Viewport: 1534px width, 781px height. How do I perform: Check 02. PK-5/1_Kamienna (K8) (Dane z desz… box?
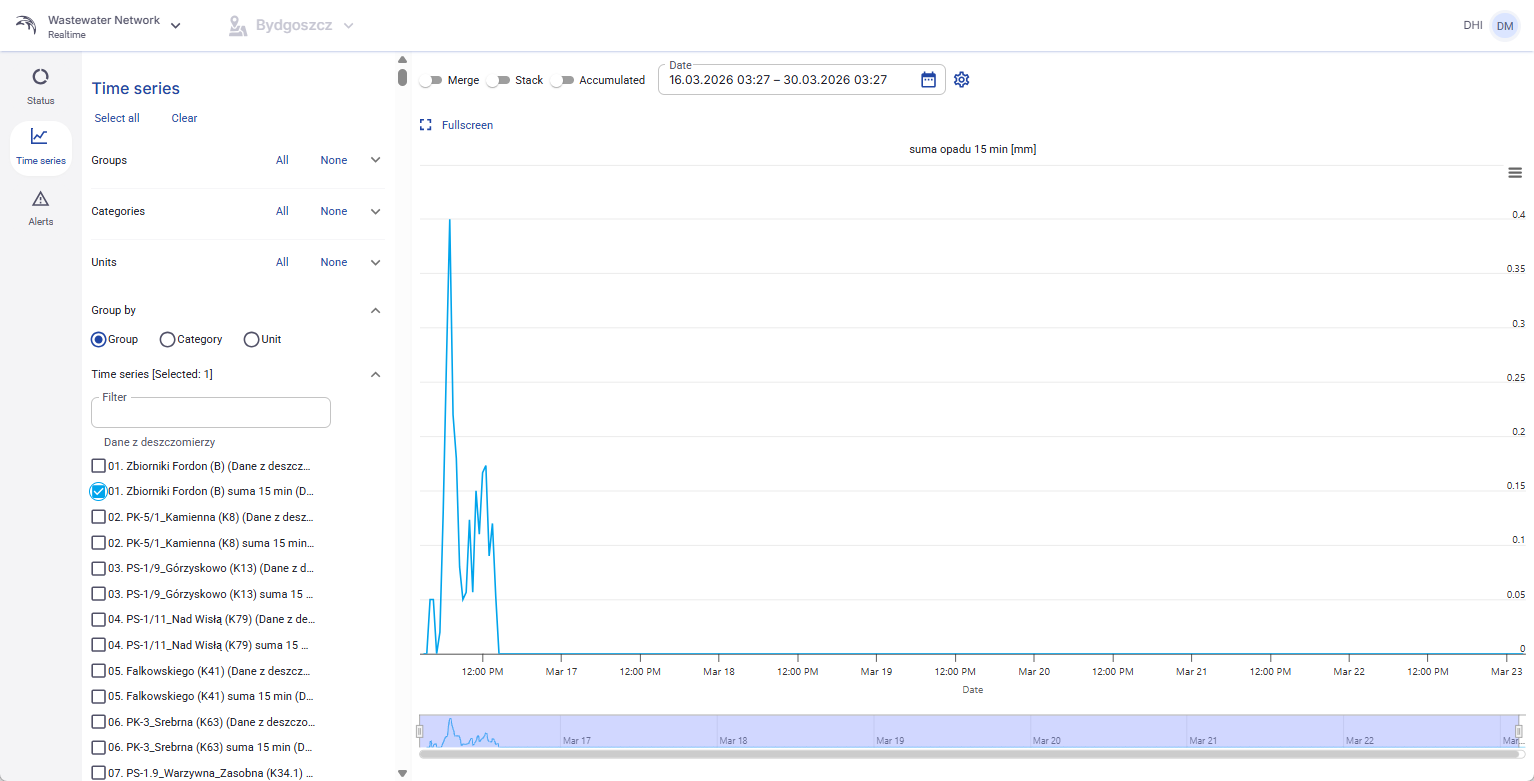tap(98, 517)
